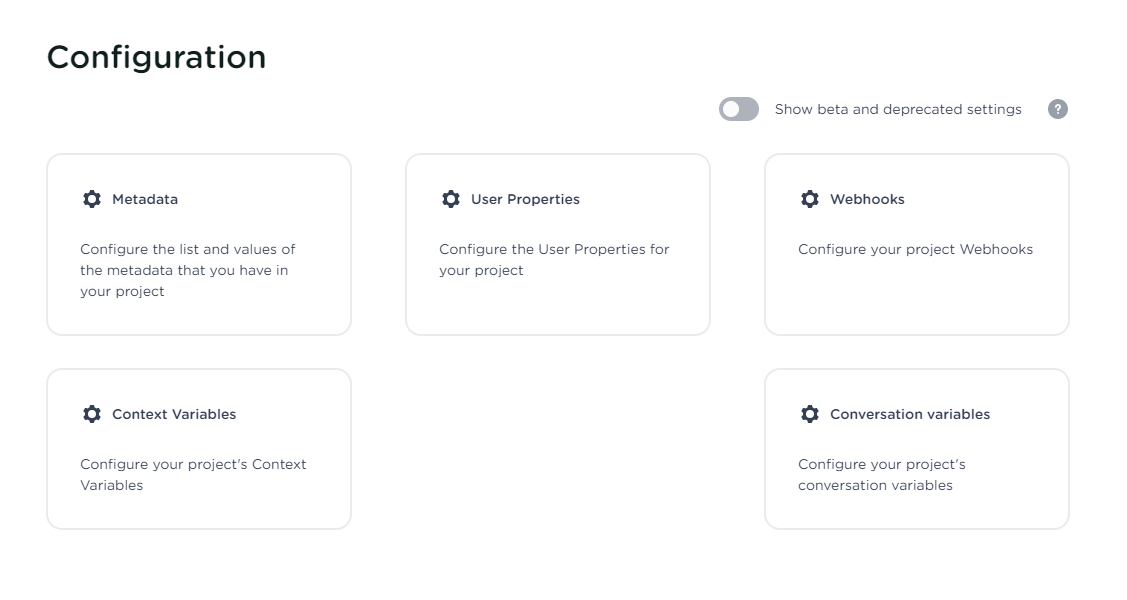1127x600 pixels.
Task: Click the Conversation variables gear icon
Action: pos(810,414)
